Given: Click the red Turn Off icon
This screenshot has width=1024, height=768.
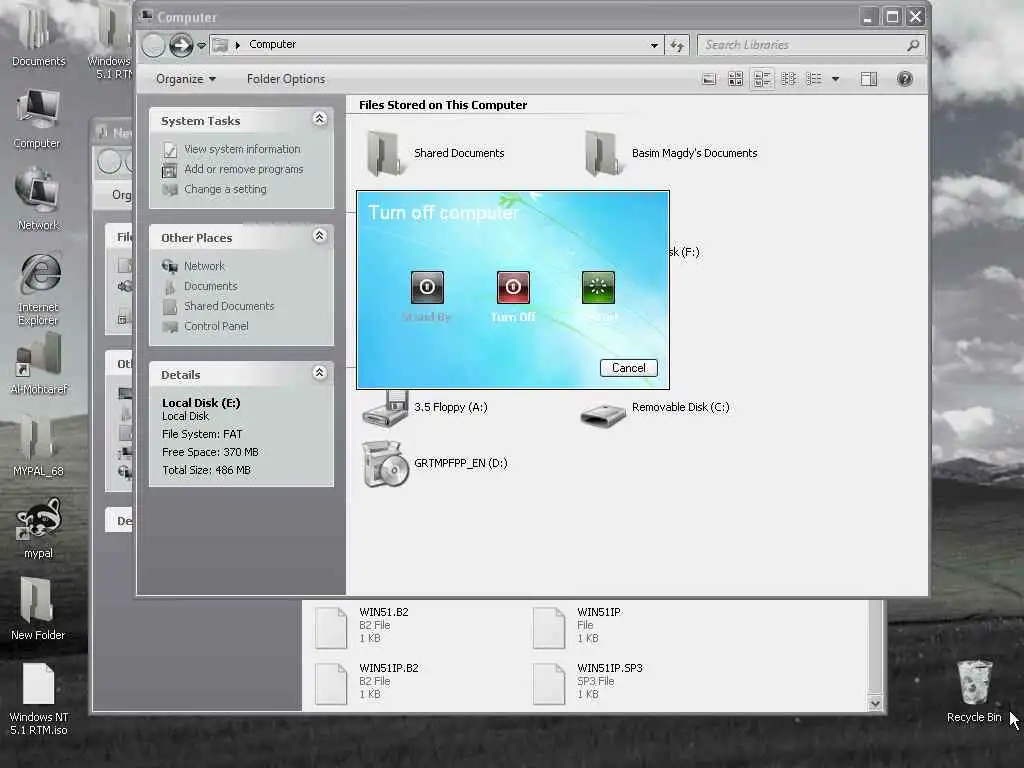Looking at the screenshot, I should click(x=513, y=287).
